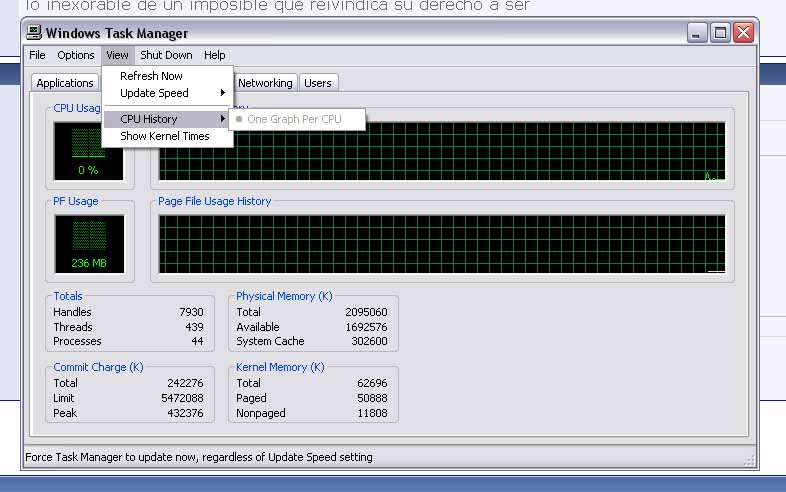Maximize the Windows Task Manager window
The height and width of the screenshot is (492, 786).
[x=720, y=33]
